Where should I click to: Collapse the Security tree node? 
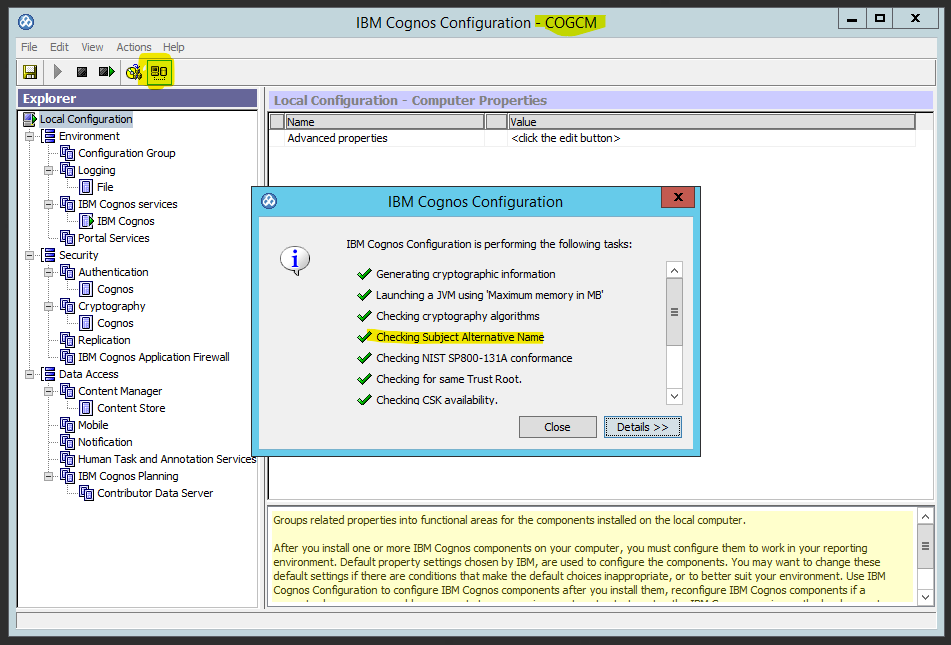point(29,255)
